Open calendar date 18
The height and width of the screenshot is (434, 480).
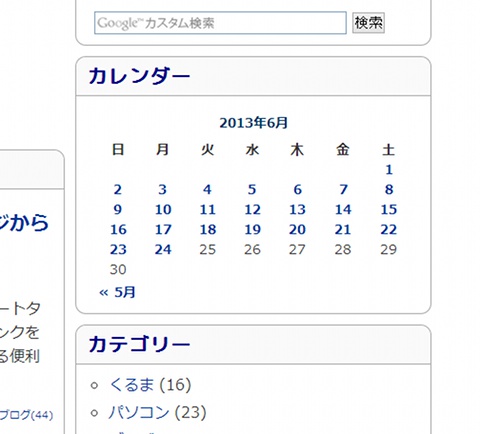[208, 230]
